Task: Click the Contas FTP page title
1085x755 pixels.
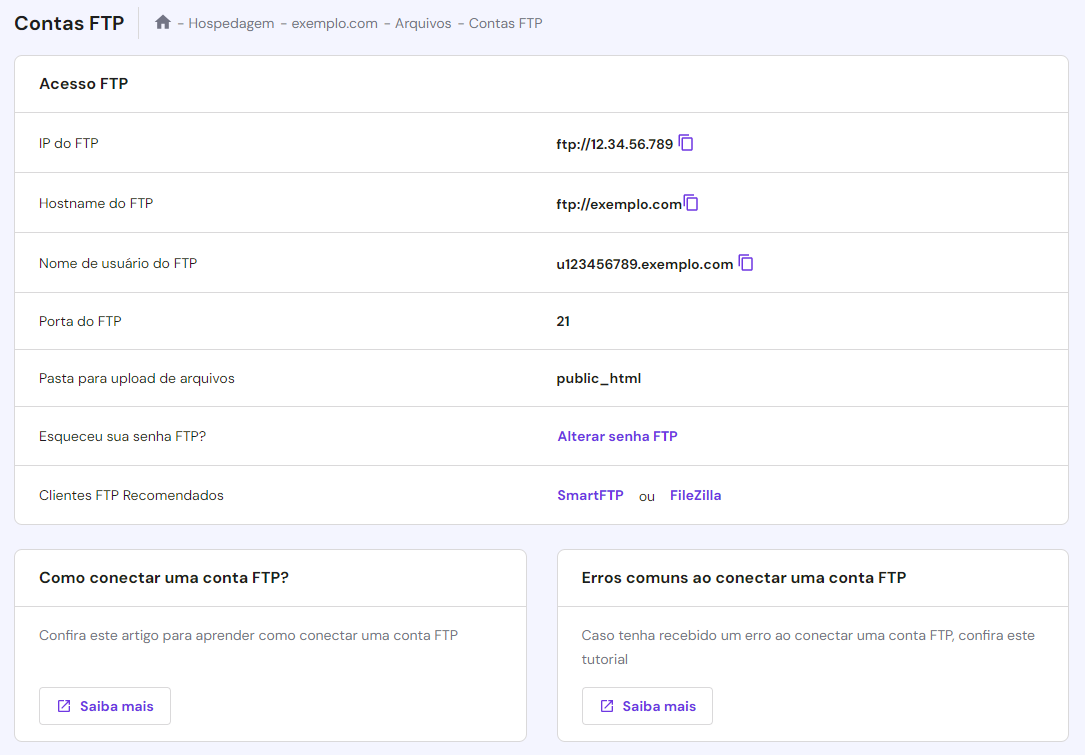Action: (68, 22)
